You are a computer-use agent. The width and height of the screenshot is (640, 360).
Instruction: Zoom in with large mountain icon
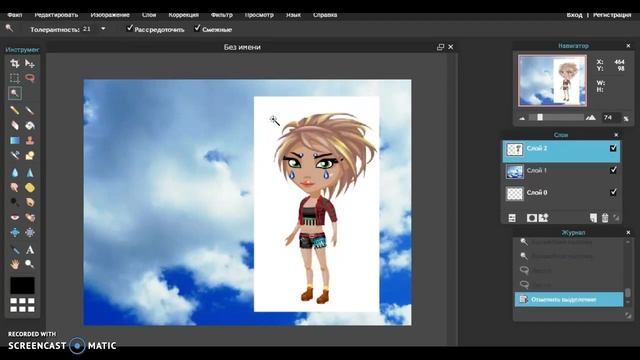coord(591,118)
